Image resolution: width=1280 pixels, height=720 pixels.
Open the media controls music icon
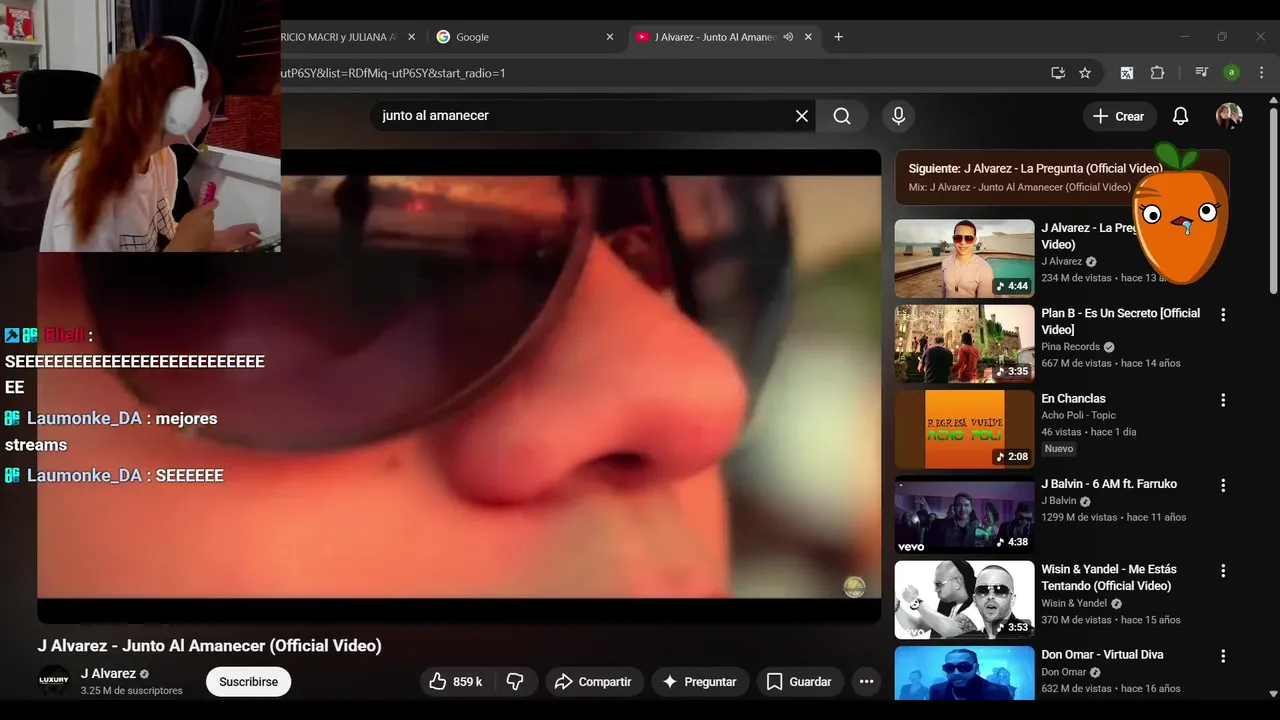point(1201,73)
